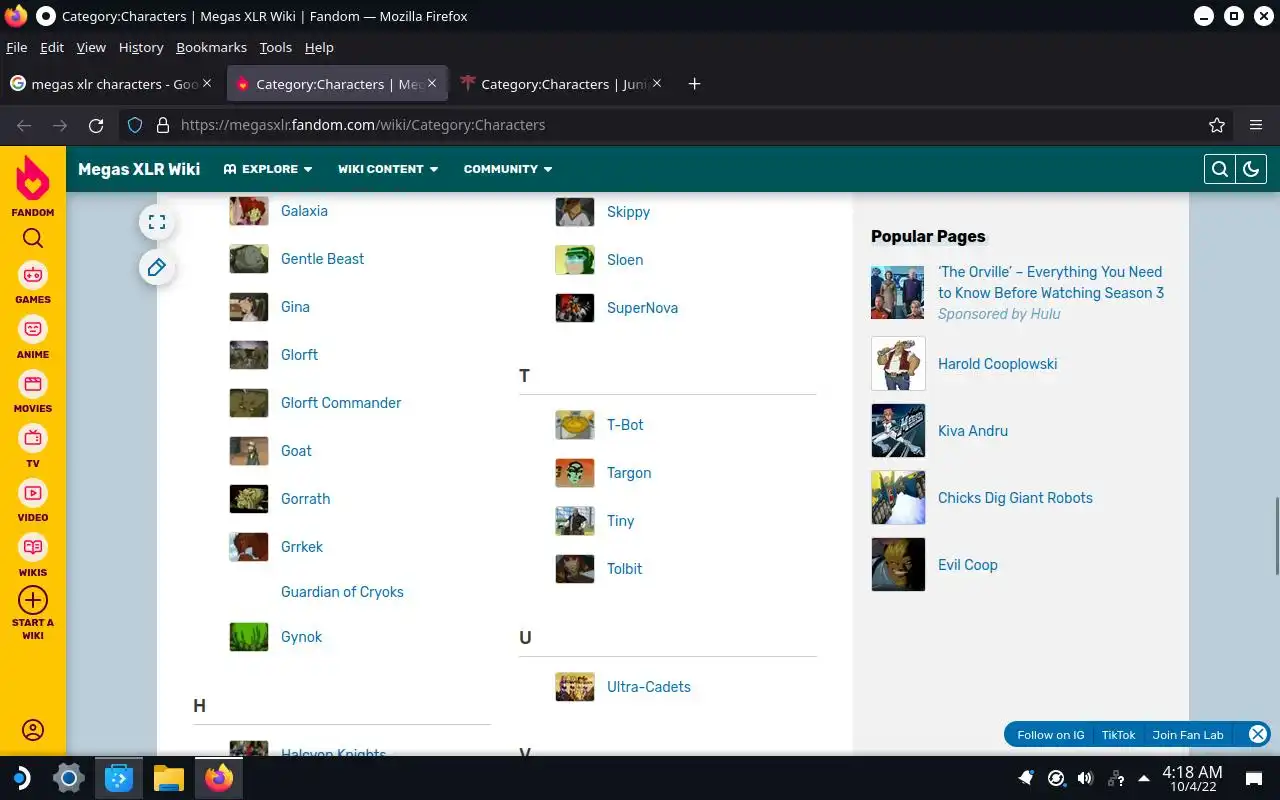Open the File menu

click(16, 47)
